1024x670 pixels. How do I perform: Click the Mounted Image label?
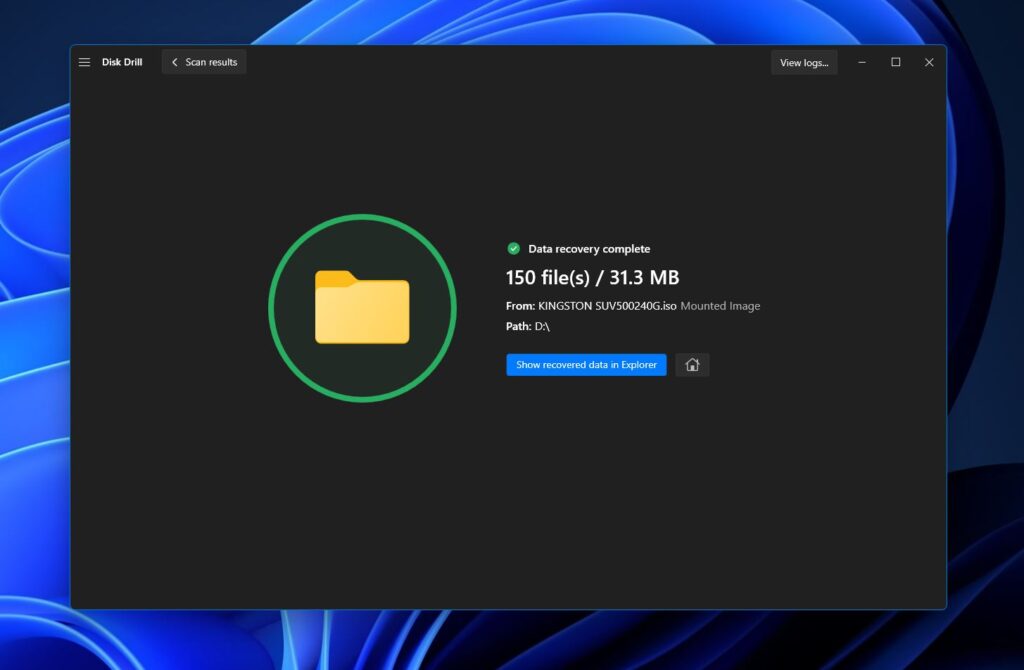point(723,306)
